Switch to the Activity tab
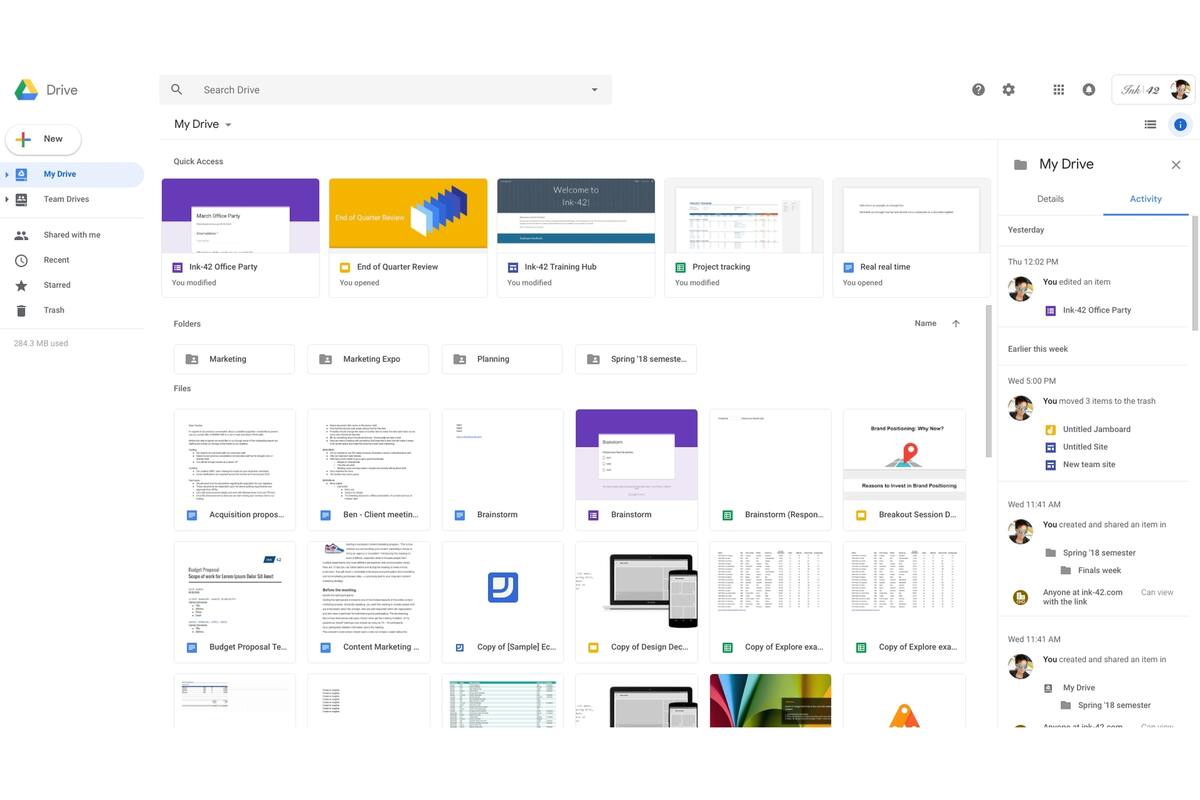 1146,197
